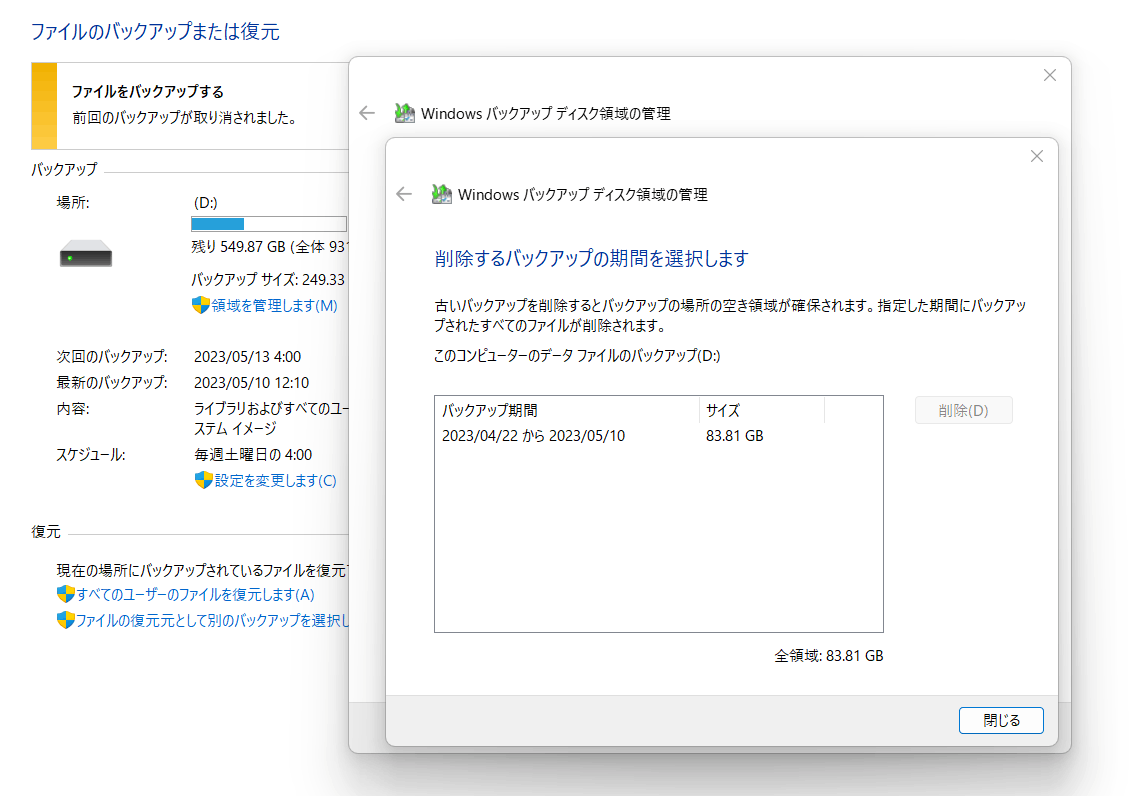This screenshot has width=1133, height=796.
Task: Close the front disk management dialog
Action: coord(1037,156)
